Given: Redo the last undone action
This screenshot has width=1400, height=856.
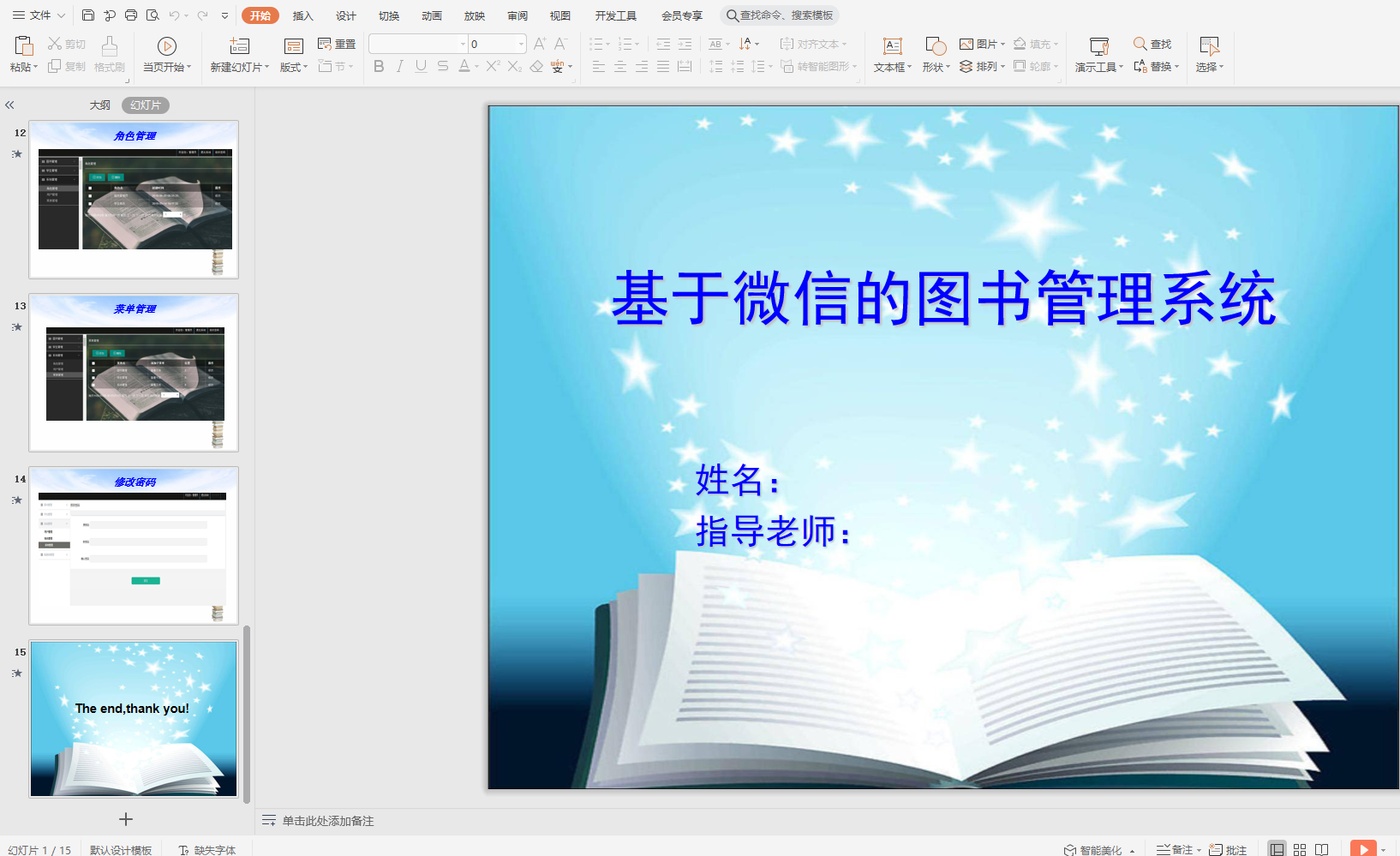Looking at the screenshot, I should pos(203,15).
